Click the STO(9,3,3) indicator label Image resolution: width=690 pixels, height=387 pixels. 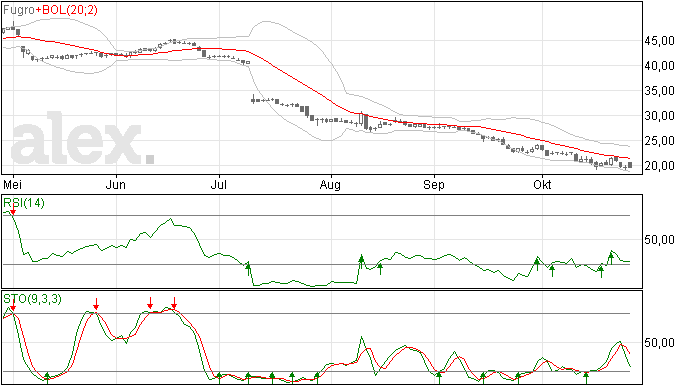[33, 299]
